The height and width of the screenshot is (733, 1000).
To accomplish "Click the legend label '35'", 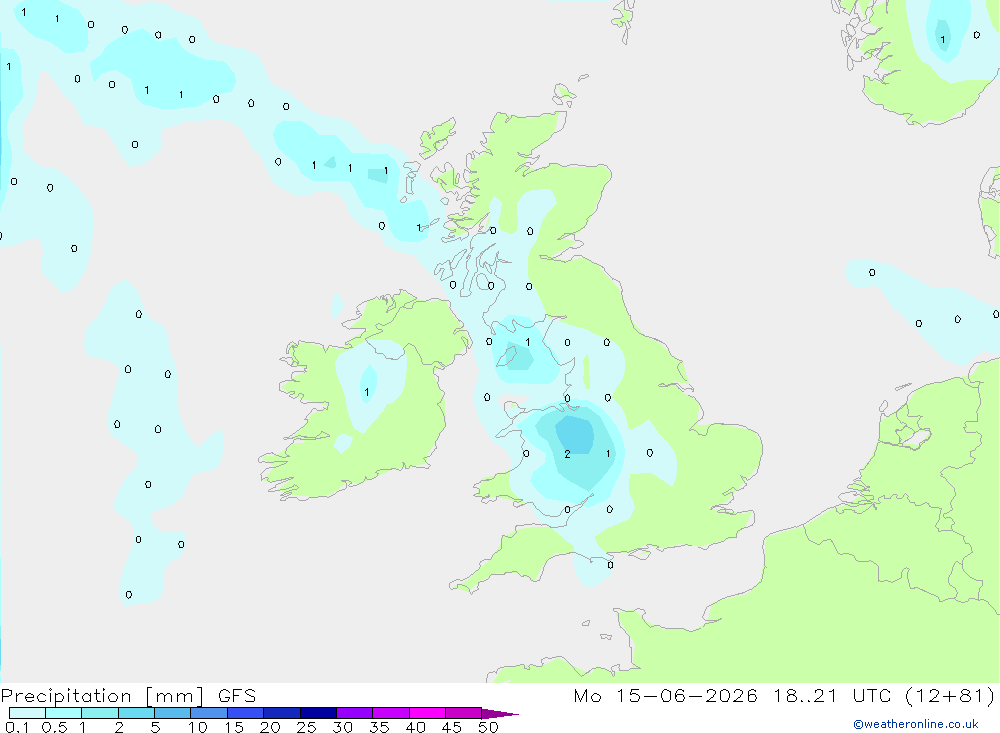I will (x=379, y=727).
